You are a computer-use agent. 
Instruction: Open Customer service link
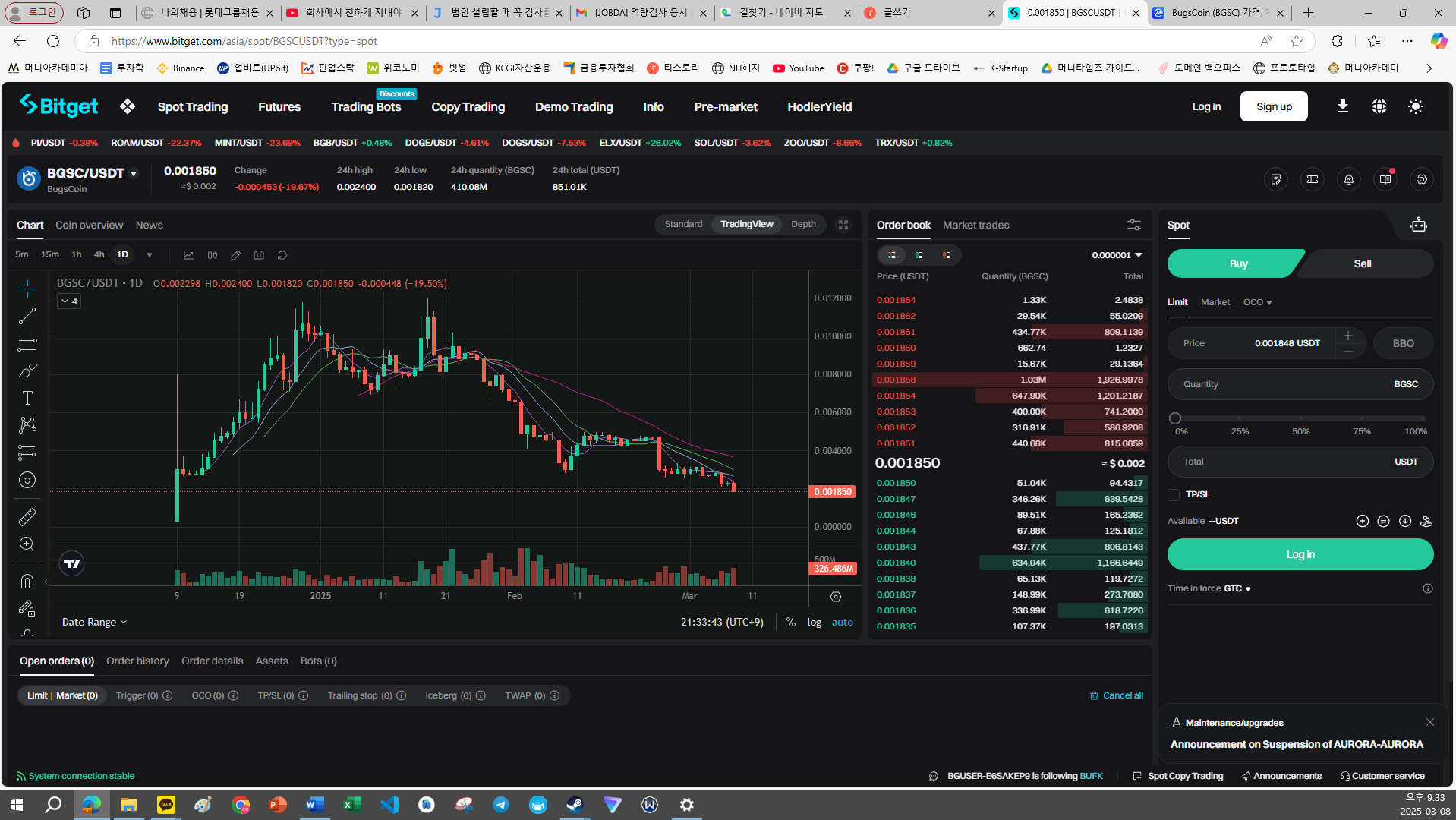1383,776
